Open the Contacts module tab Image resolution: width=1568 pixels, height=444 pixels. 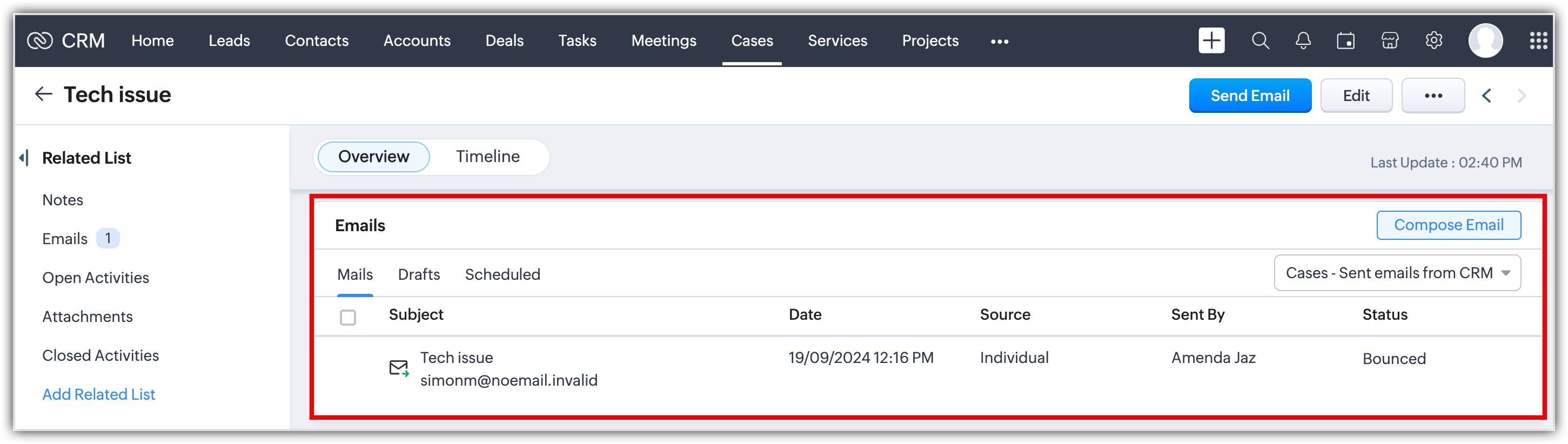(317, 41)
